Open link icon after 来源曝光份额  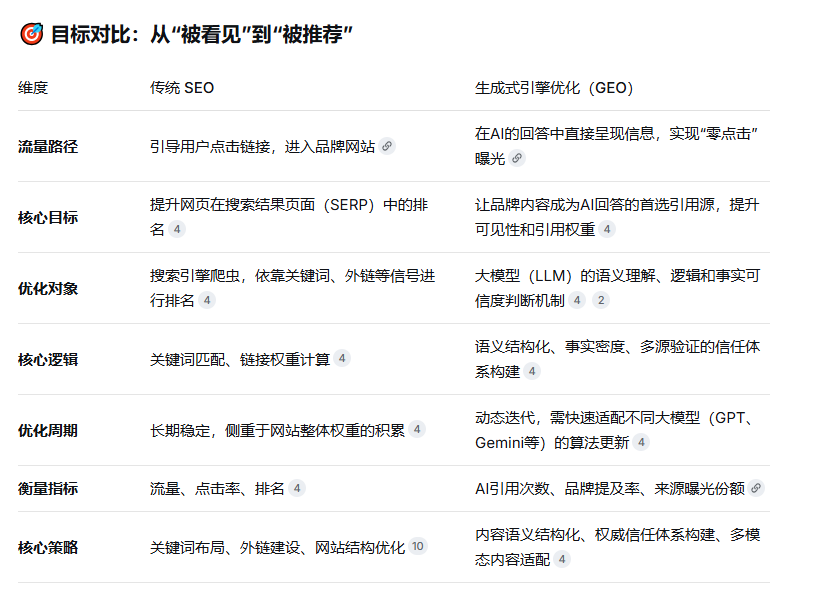click(x=756, y=488)
